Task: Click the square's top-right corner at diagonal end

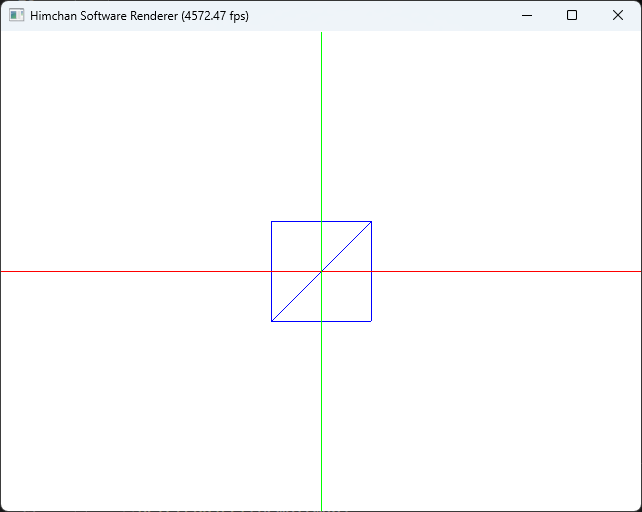Action: 371,221
